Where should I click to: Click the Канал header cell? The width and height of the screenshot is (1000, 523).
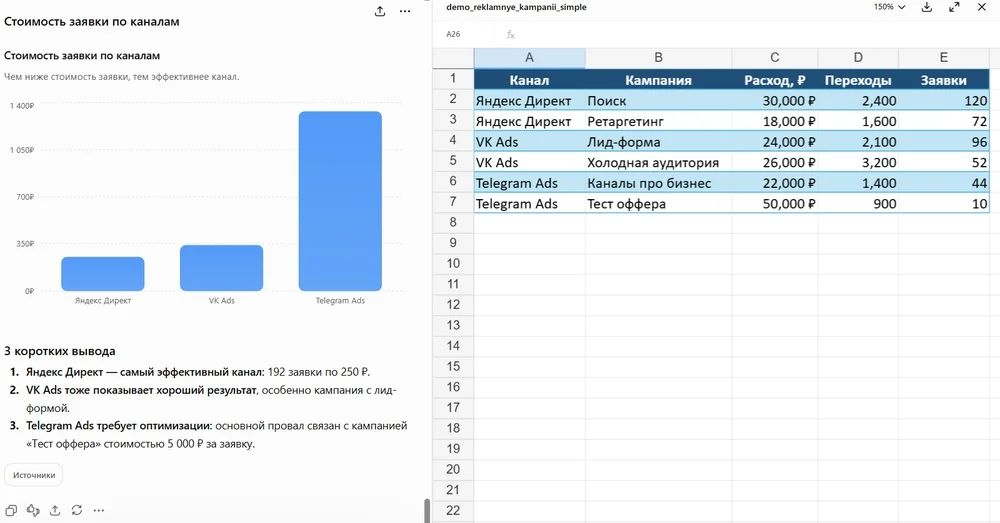pos(529,80)
